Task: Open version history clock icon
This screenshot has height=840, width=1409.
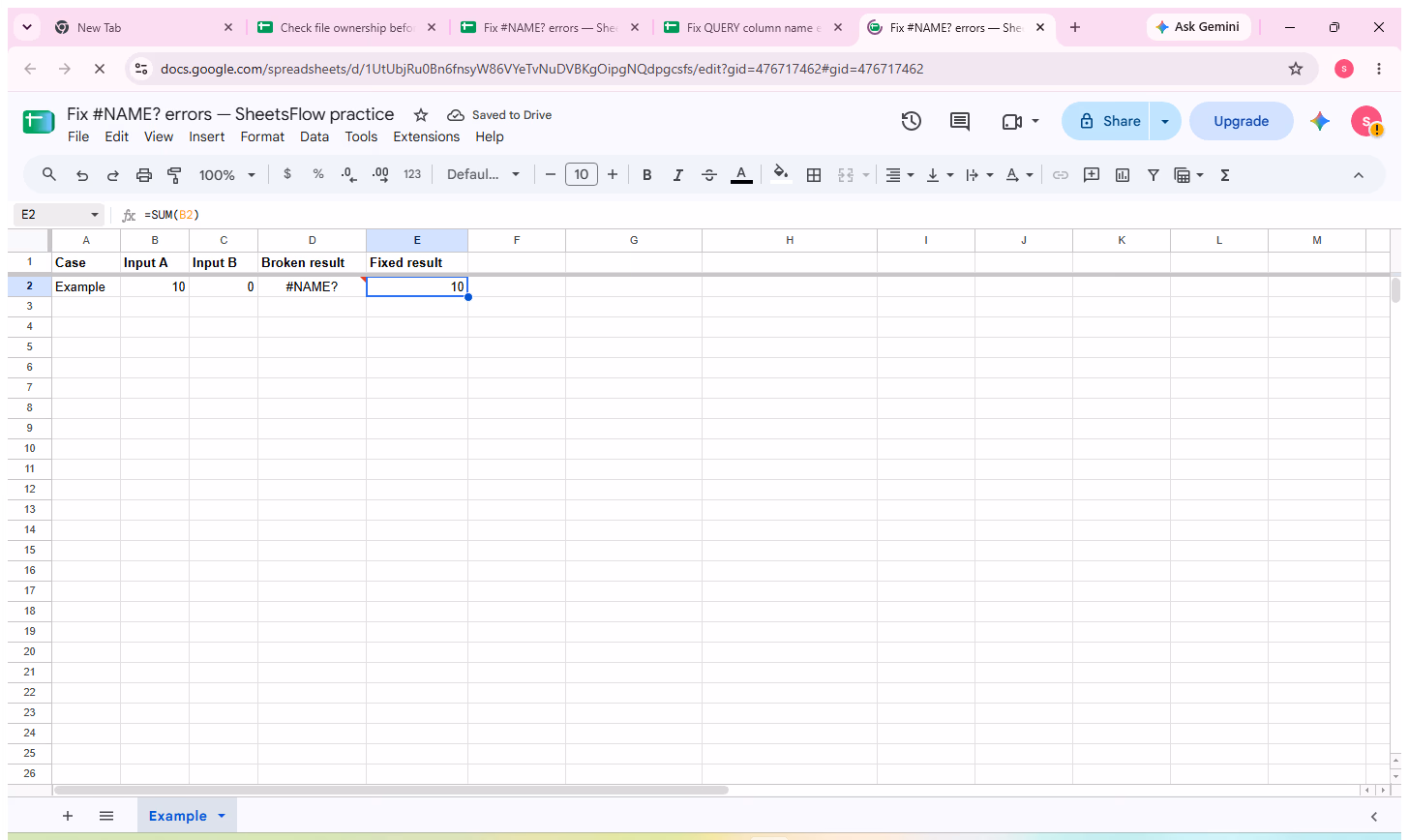Action: click(911, 121)
